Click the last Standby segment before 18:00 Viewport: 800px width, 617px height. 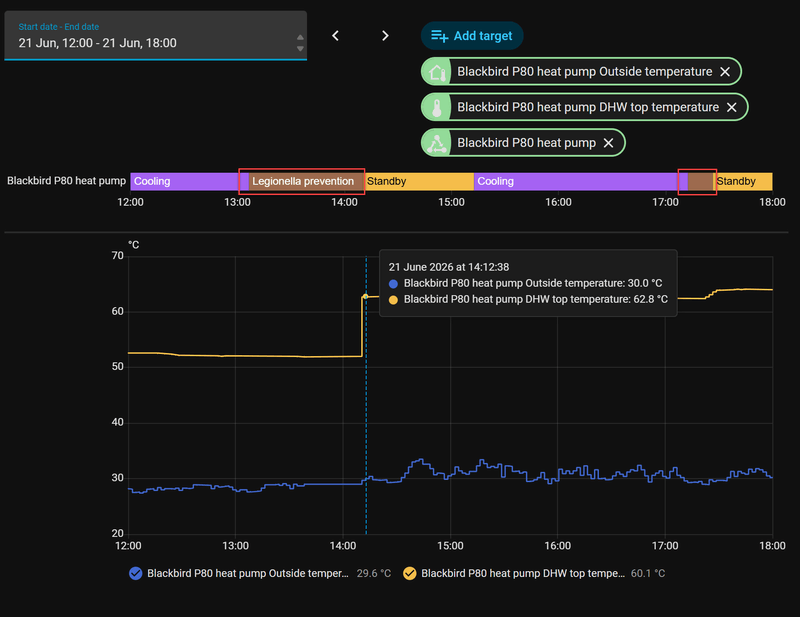[x=743, y=182]
